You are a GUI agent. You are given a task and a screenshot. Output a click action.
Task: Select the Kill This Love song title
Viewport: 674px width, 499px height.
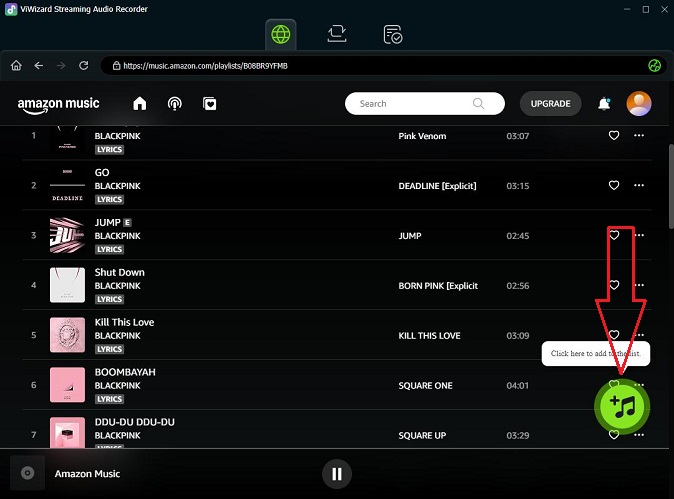point(124,322)
